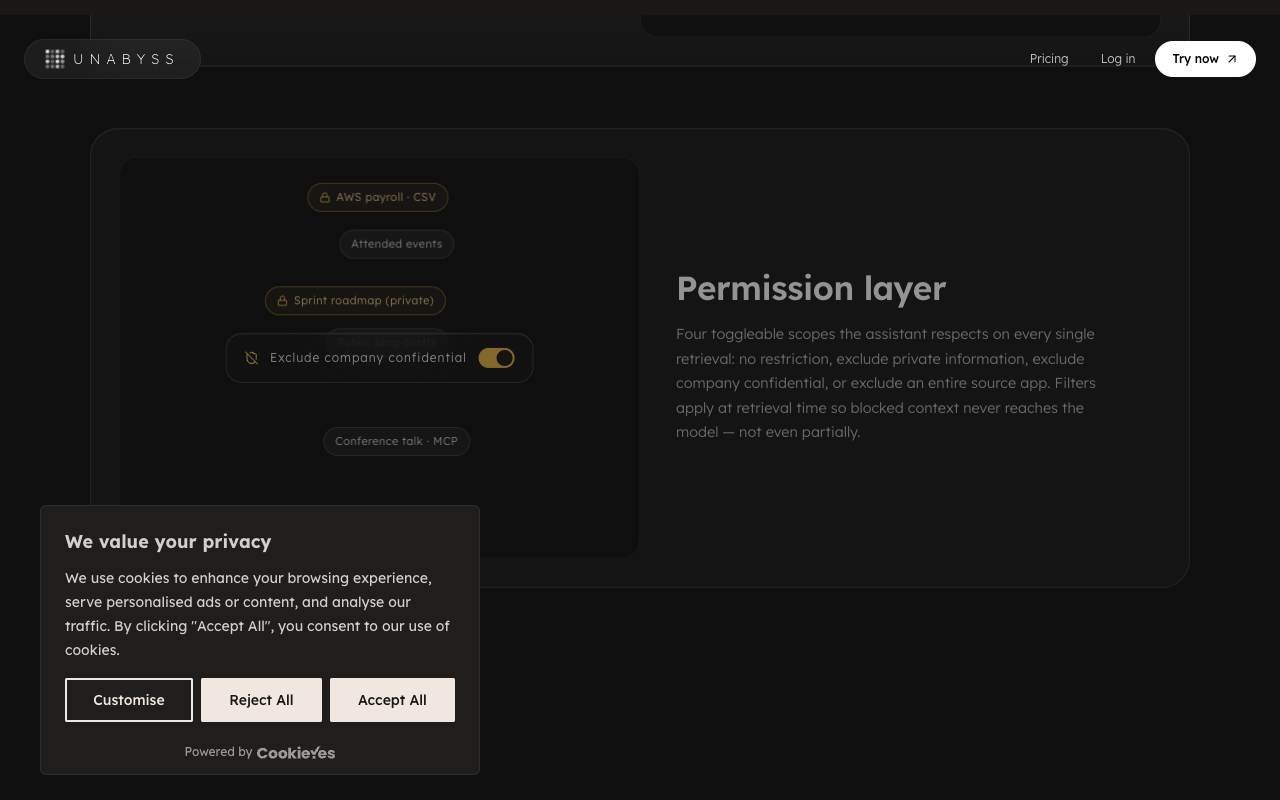Click the UNABYSS wordmark link

(124, 59)
